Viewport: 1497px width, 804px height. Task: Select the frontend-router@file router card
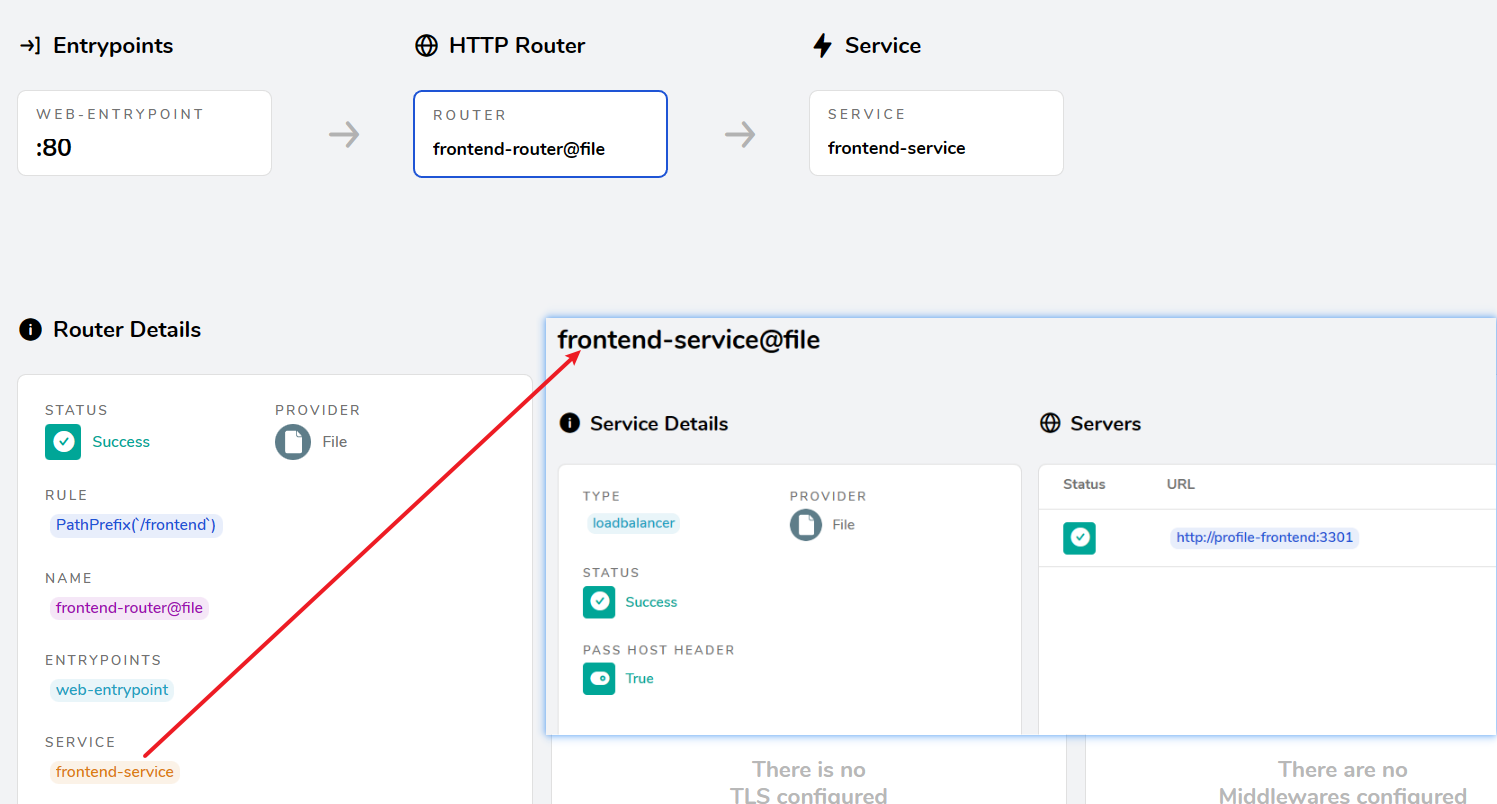[x=540, y=134]
